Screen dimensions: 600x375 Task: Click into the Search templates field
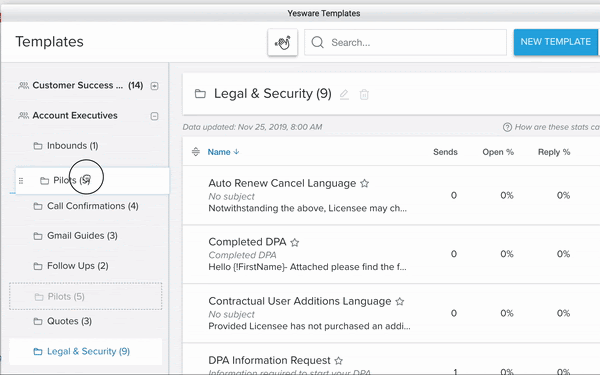coord(405,42)
